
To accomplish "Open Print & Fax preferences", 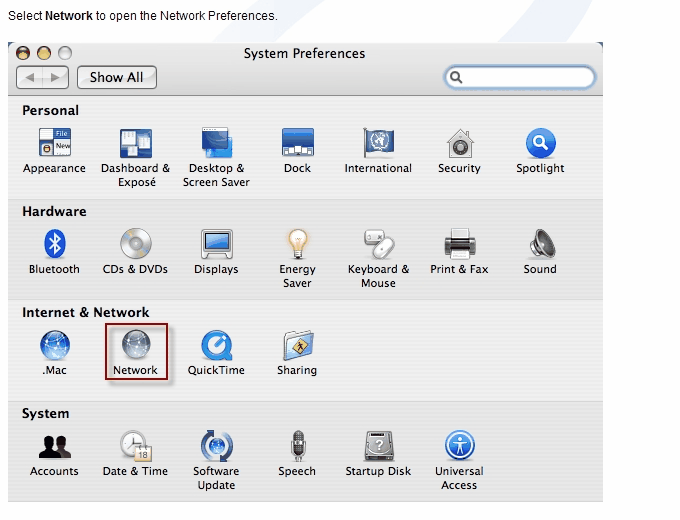I will [459, 252].
